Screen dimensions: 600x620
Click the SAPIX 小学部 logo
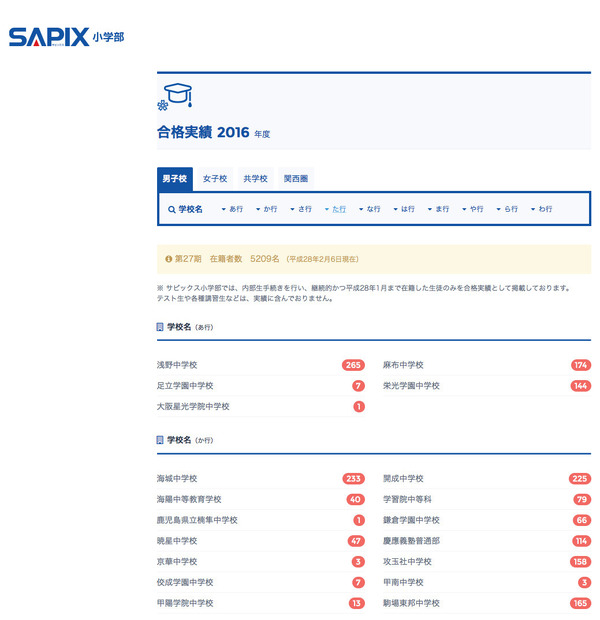(x=66, y=37)
